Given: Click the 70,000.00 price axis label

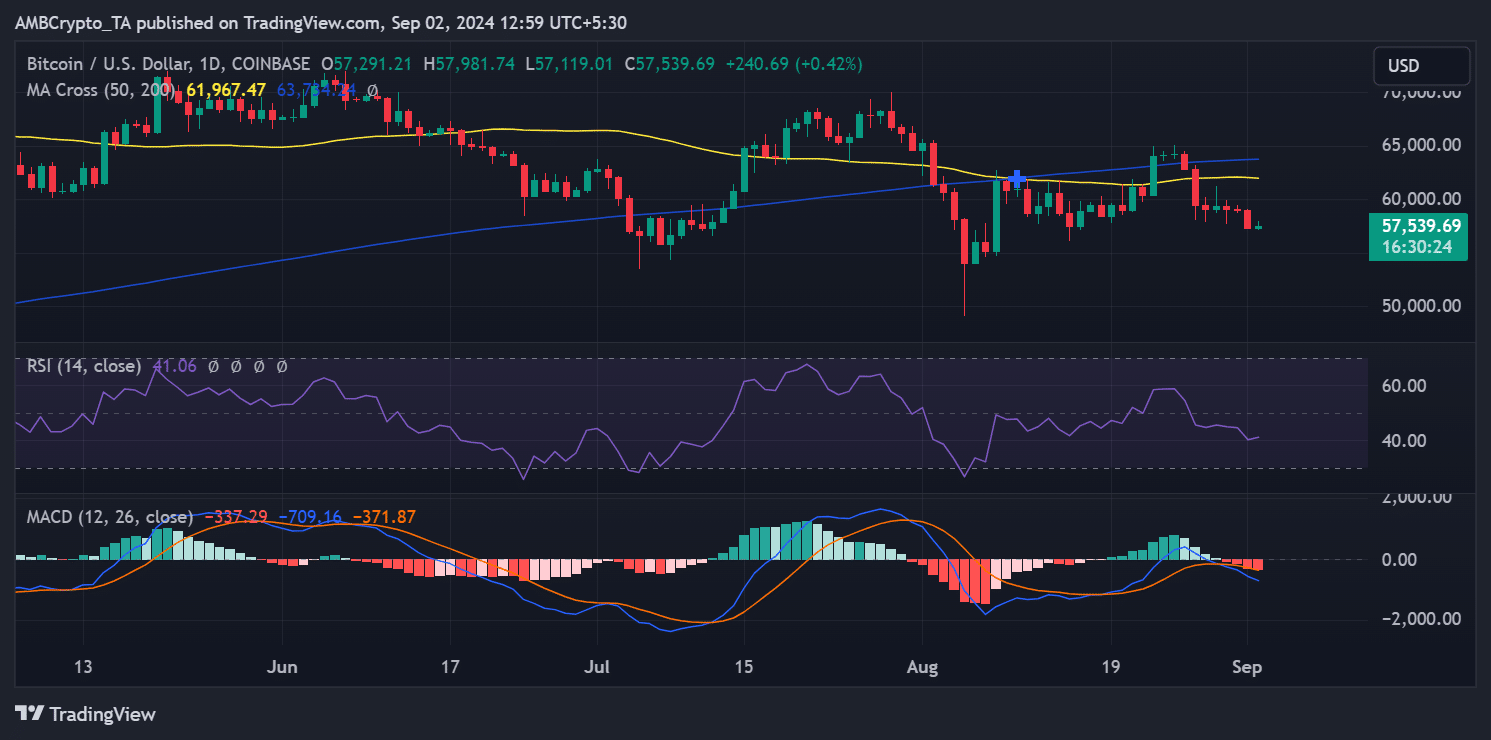Looking at the screenshot, I should (1420, 92).
